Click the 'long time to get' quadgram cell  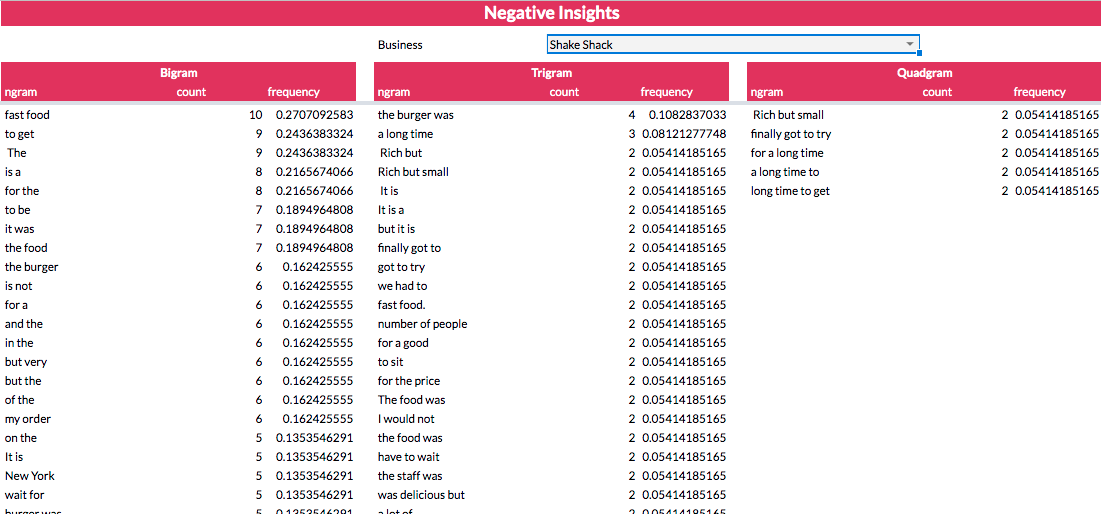click(x=790, y=191)
